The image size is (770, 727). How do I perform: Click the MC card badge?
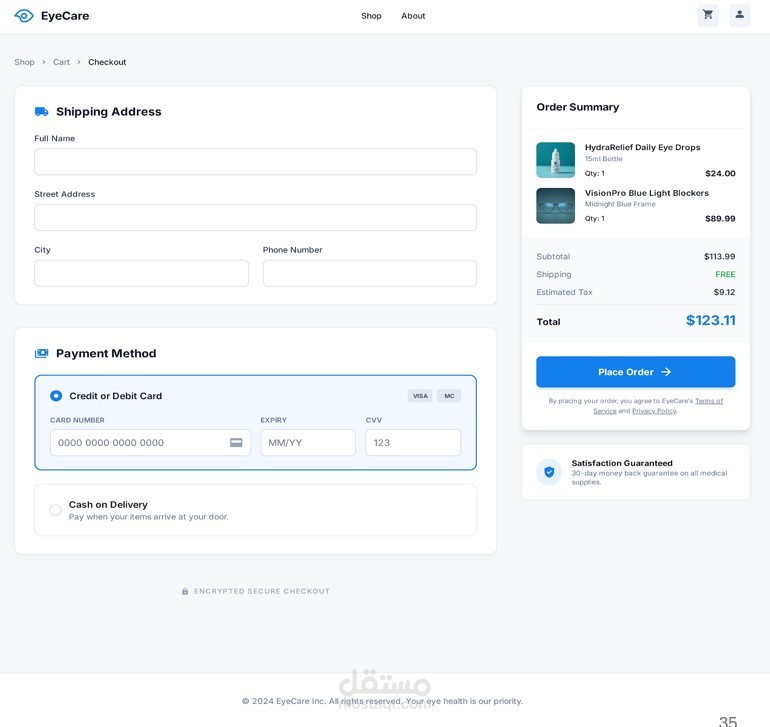[449, 396]
